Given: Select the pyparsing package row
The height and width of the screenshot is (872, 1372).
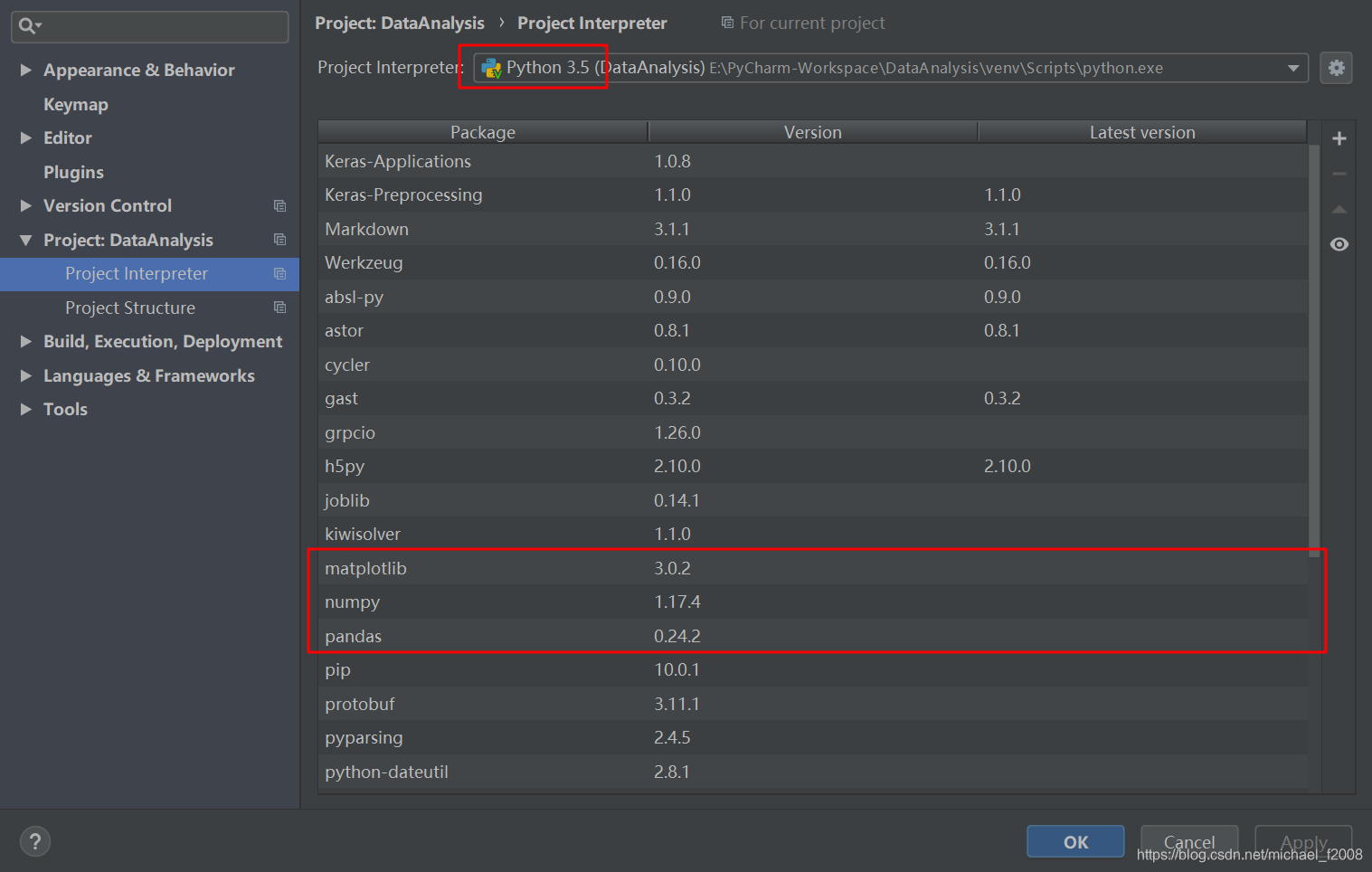Looking at the screenshot, I should click(812, 737).
